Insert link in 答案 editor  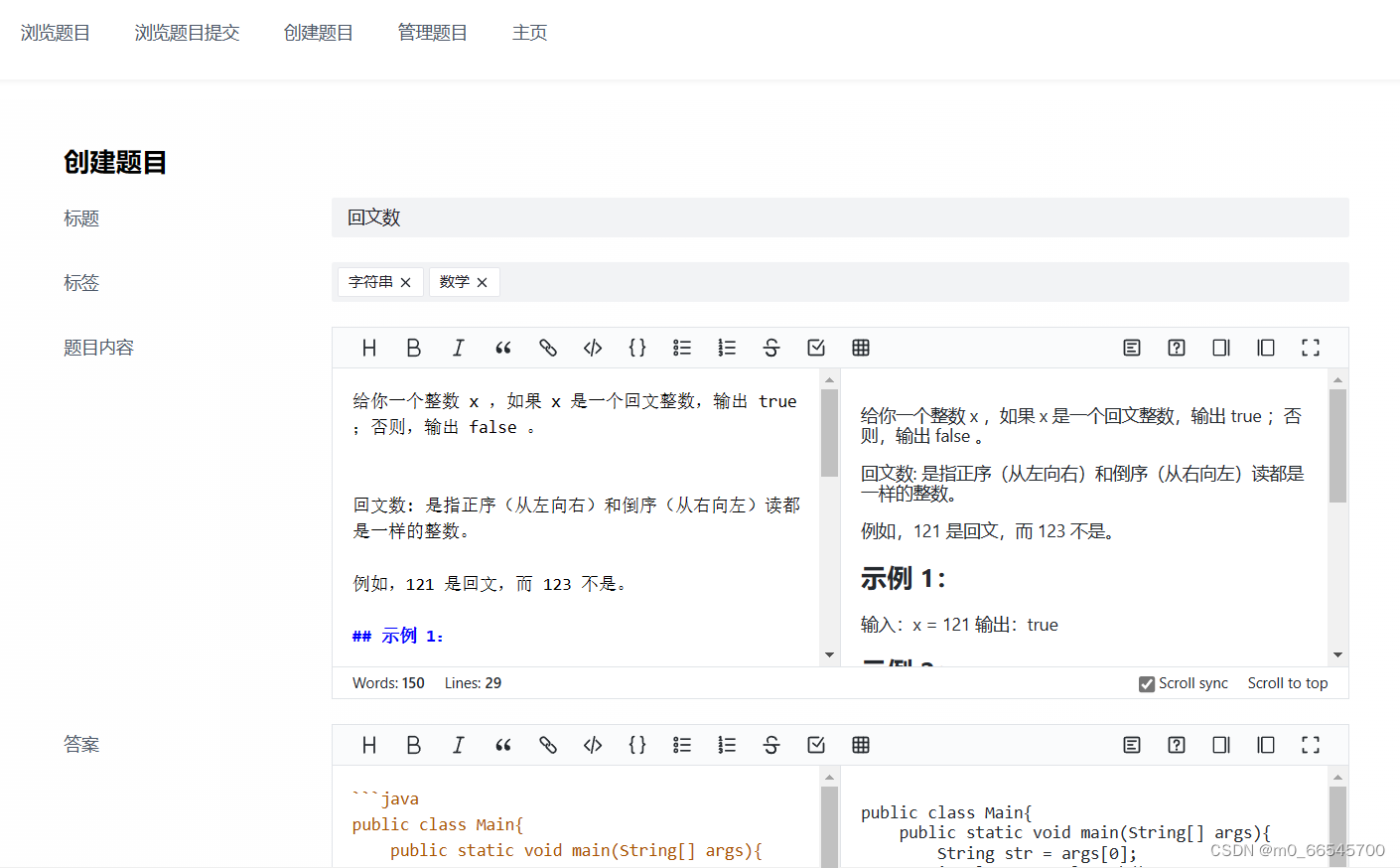click(548, 745)
